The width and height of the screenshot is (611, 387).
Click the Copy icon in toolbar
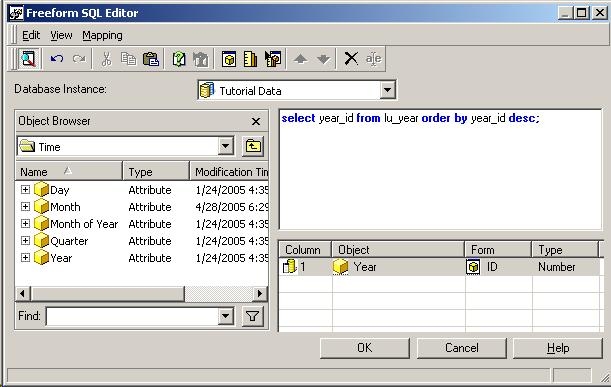point(128,59)
